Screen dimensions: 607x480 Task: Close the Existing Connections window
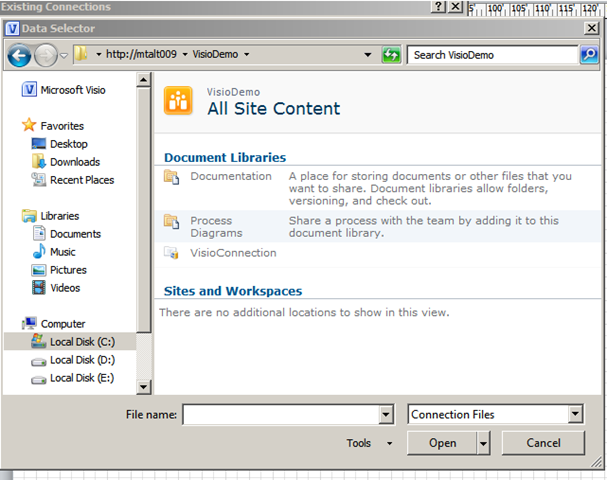[x=456, y=6]
